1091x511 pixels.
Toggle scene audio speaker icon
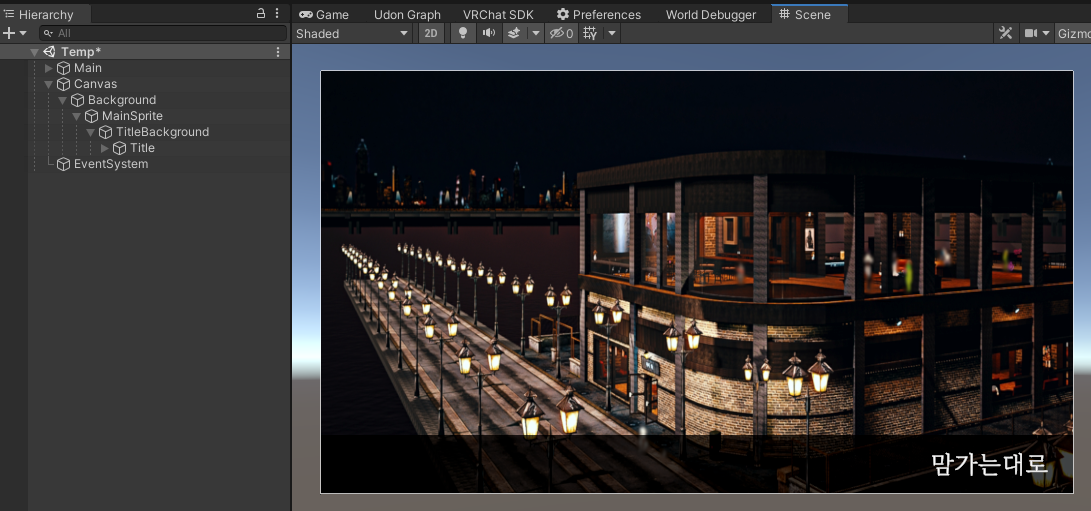click(x=488, y=33)
